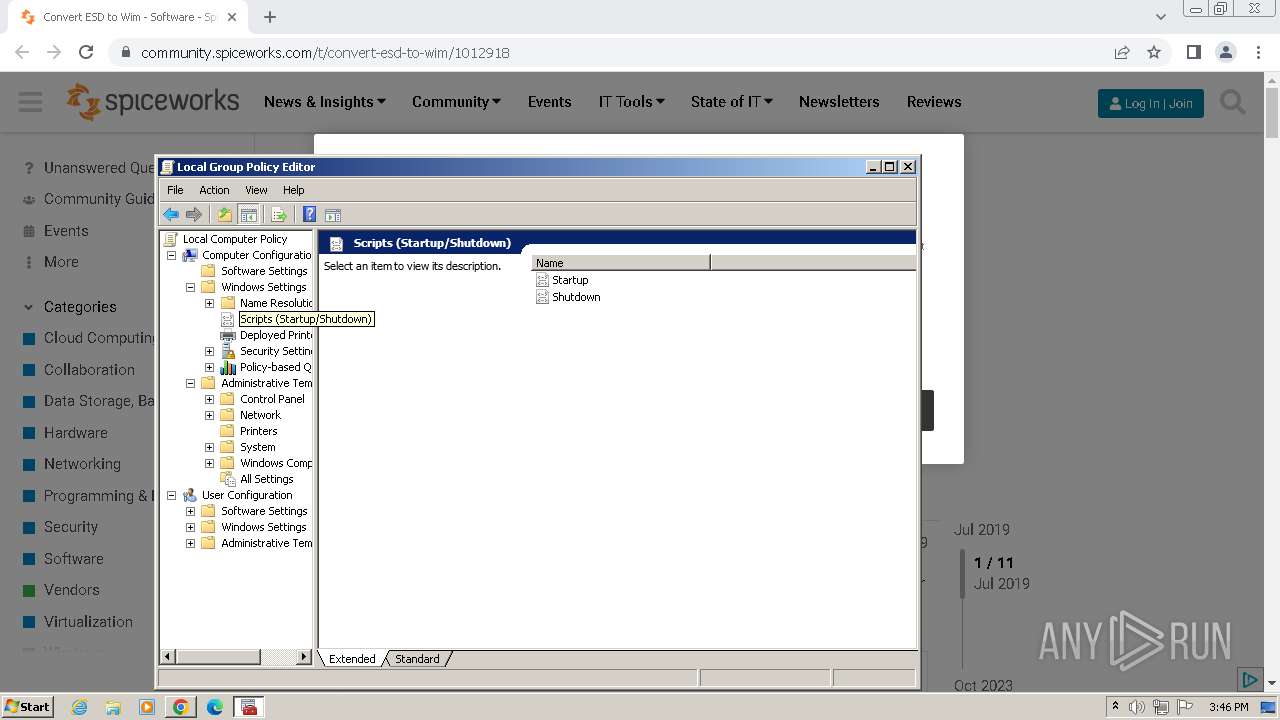Open the Events link in Spiceworks header
This screenshot has width=1280, height=720.
click(549, 102)
